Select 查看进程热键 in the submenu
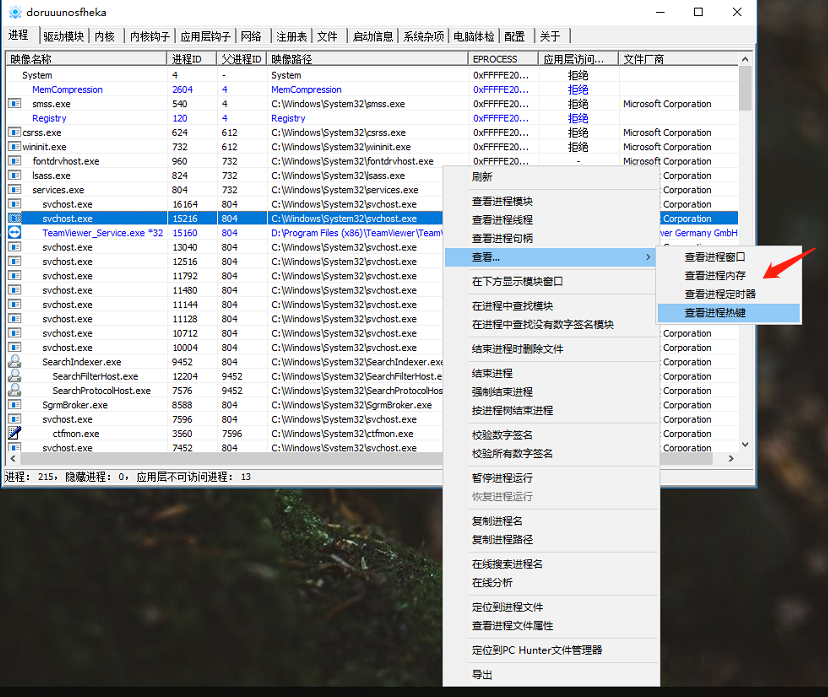This screenshot has height=697, width=828. click(x=714, y=313)
